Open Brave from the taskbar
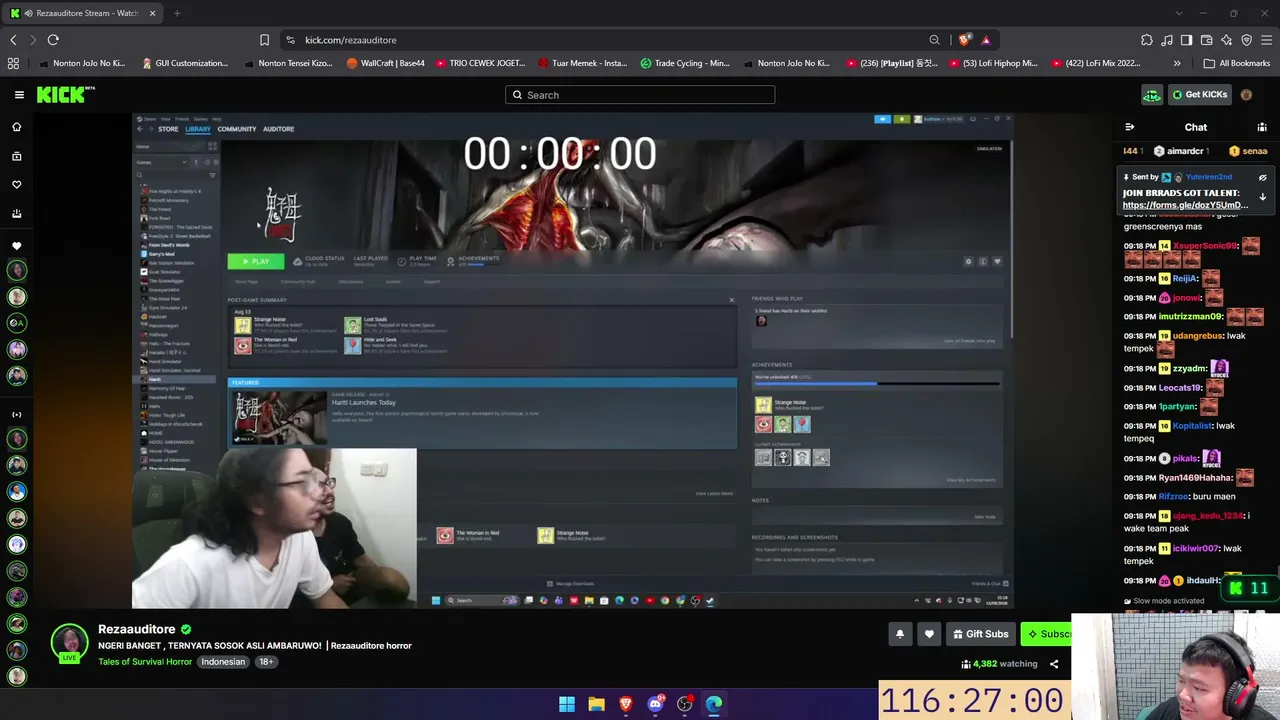Viewport: 1280px width, 720px height. tap(626, 704)
